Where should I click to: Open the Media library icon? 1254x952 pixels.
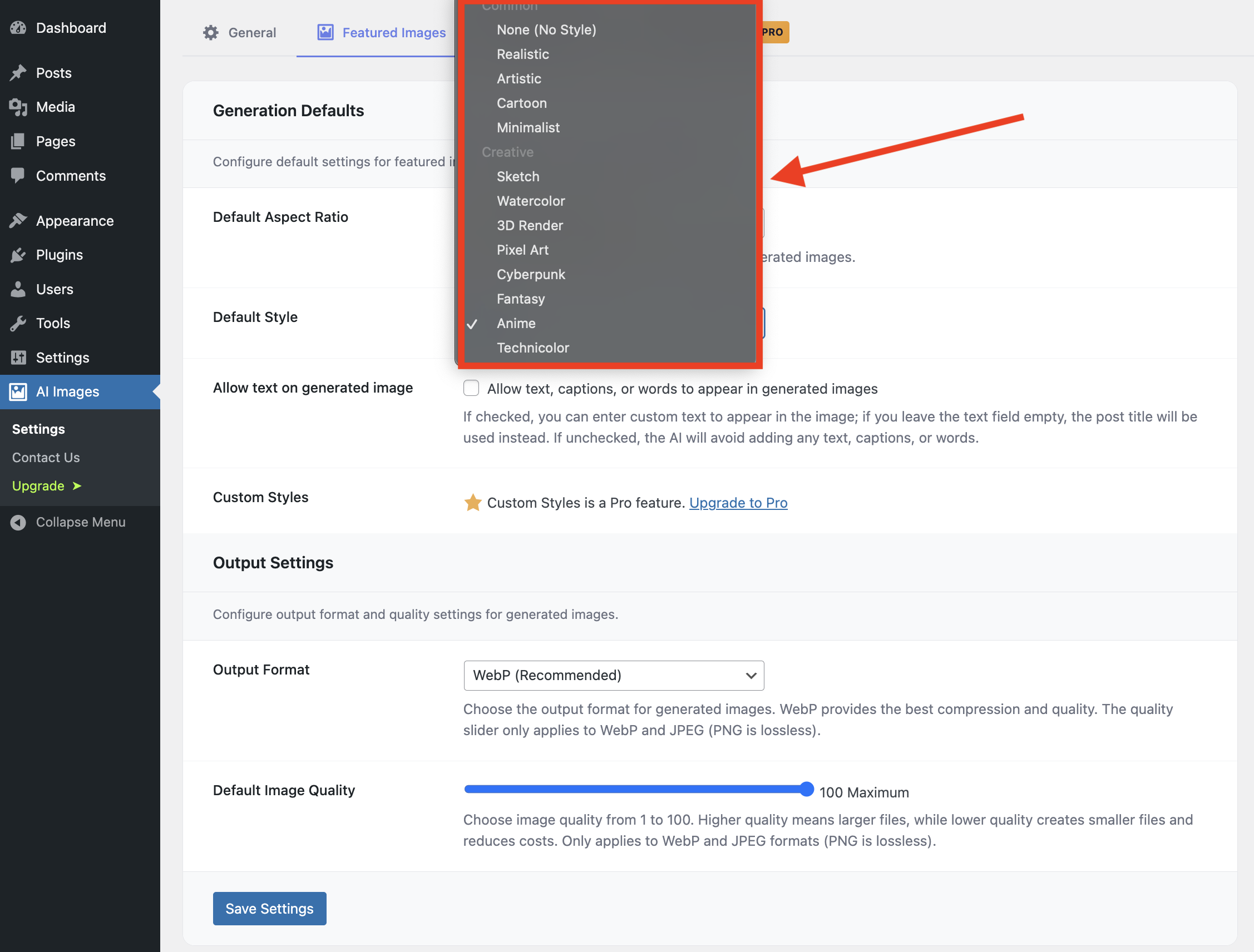coord(18,107)
